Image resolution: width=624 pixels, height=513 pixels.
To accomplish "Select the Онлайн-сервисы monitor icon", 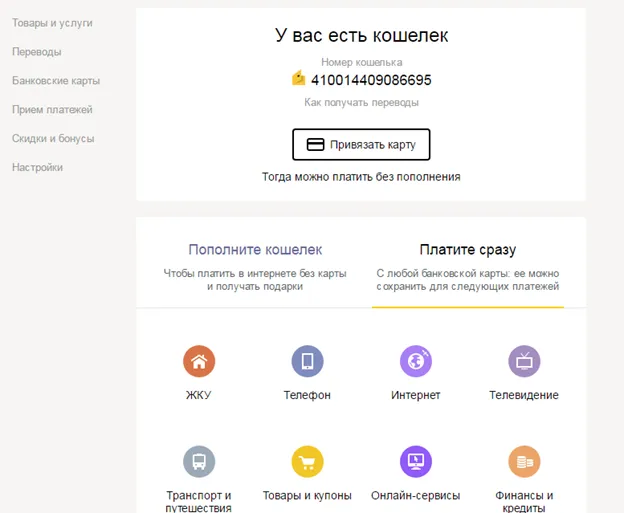I will pyautogui.click(x=415, y=462).
